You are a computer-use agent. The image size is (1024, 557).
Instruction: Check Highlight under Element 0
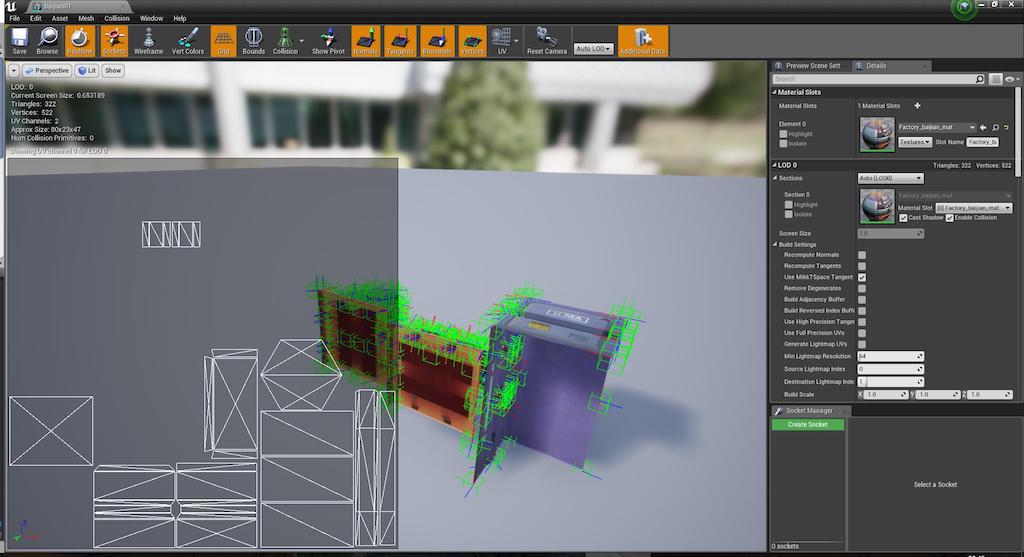tap(783, 134)
